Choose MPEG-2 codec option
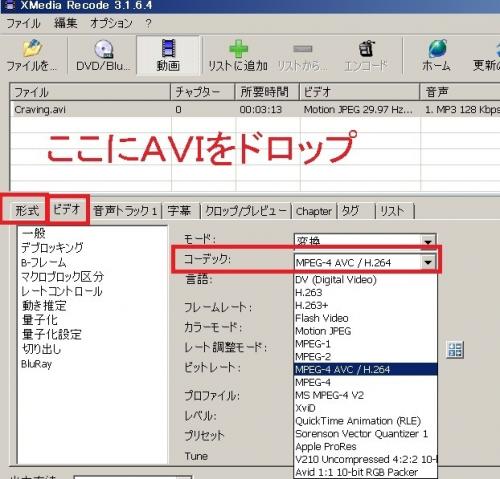This screenshot has height=479, width=500. click(365, 357)
